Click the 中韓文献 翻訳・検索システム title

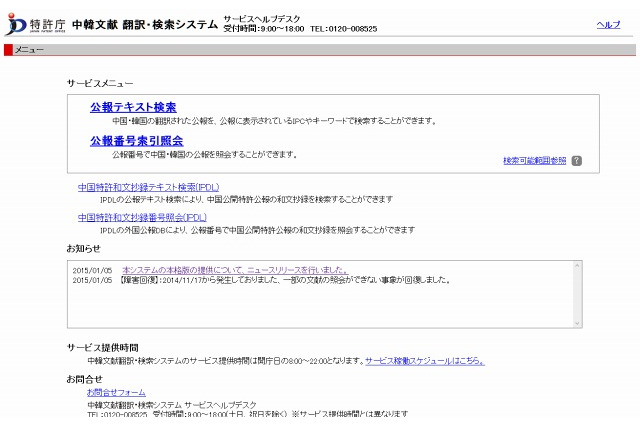(144, 24)
